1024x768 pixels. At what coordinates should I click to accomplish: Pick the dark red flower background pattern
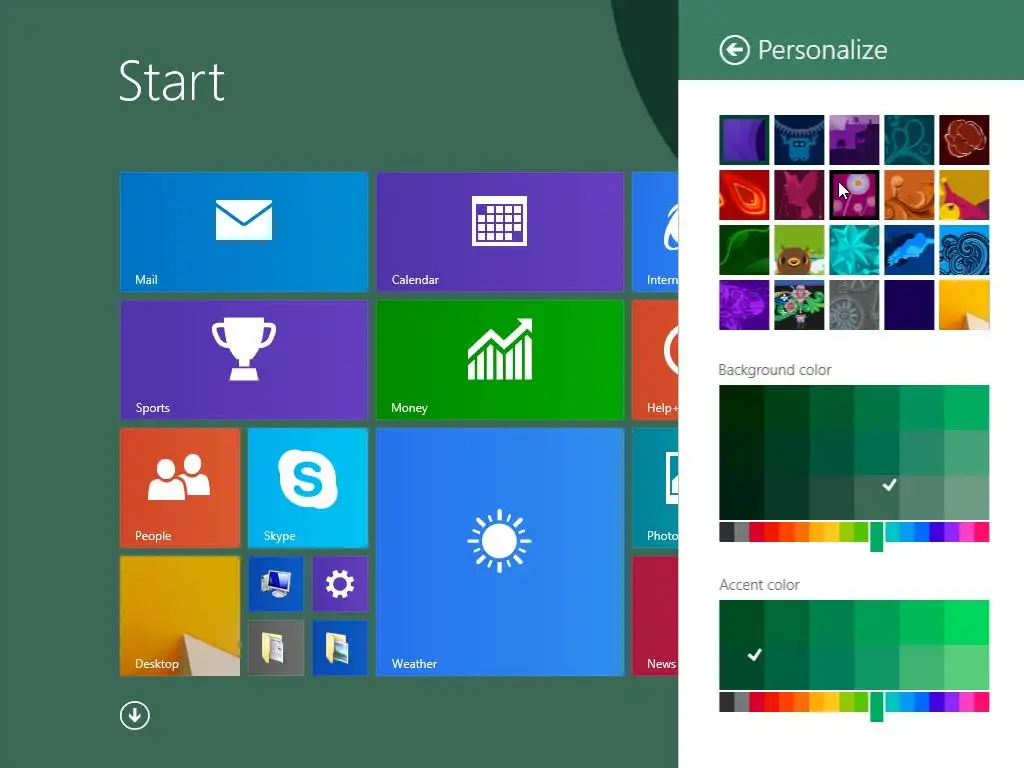964,140
